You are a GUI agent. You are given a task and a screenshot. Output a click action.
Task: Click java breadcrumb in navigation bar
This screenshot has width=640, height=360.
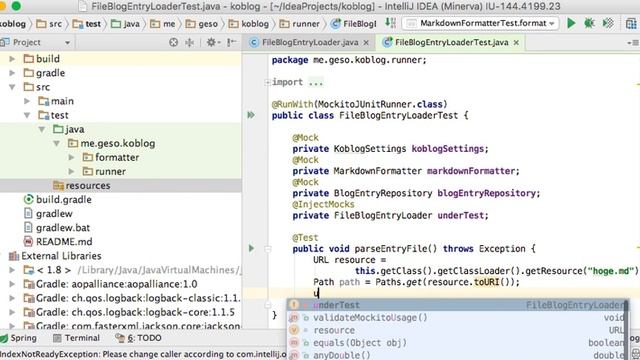point(125,24)
